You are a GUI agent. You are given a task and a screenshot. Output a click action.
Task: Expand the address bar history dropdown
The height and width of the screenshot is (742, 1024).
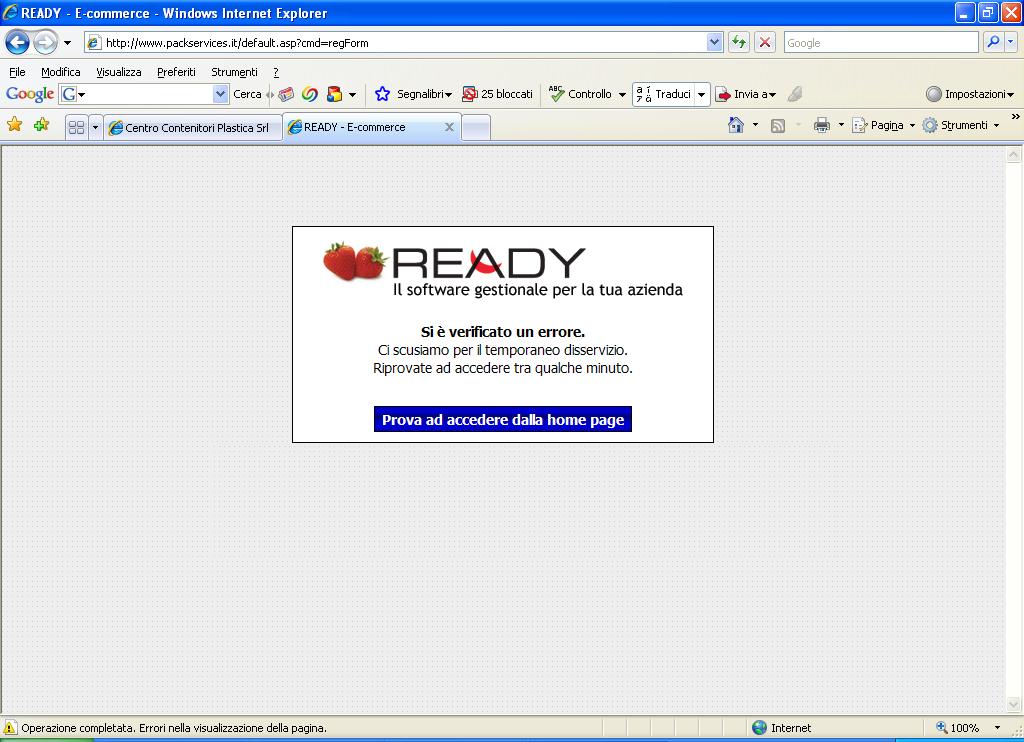tap(714, 43)
